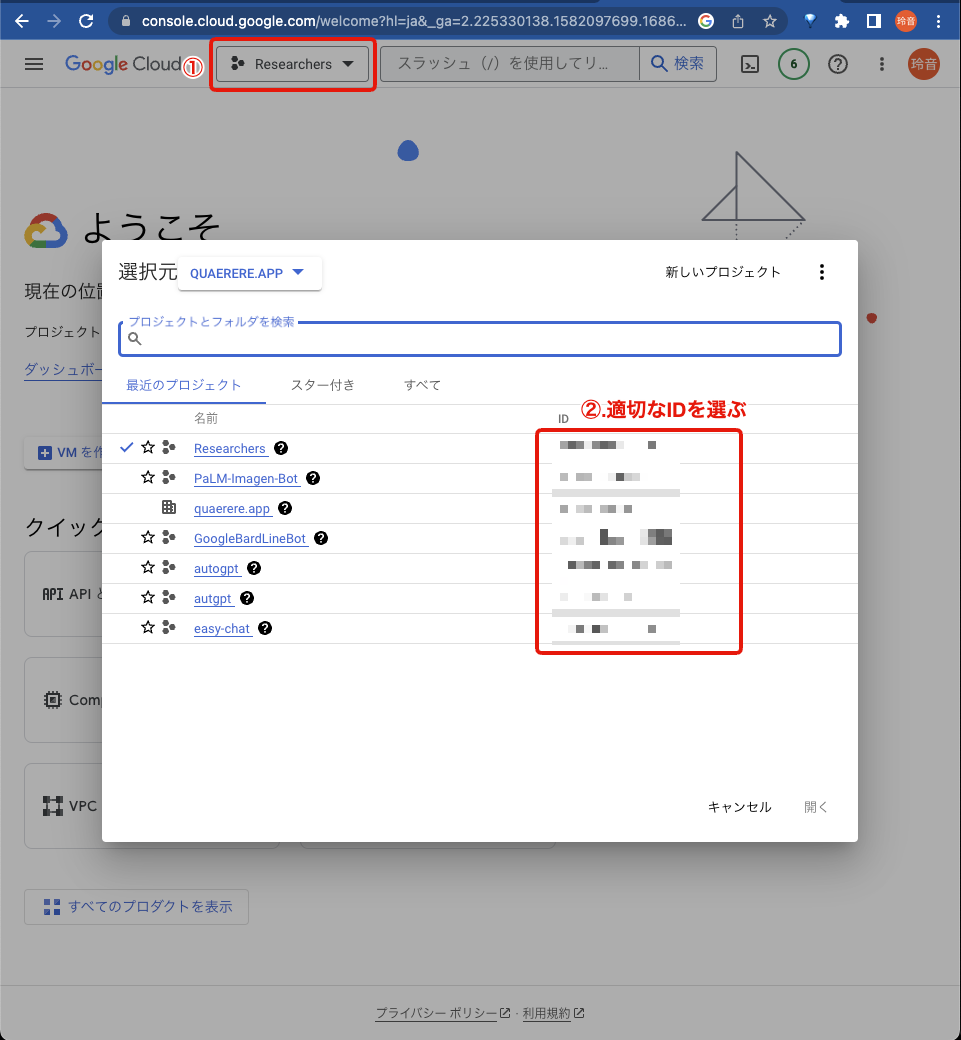The width and height of the screenshot is (961, 1040).
Task: Open the 玲音 account avatar in console header
Action: click(924, 64)
